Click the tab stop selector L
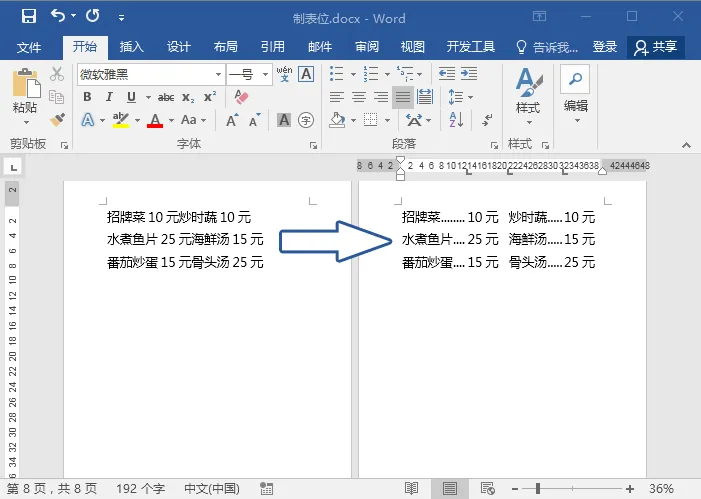Image resolution: width=701 pixels, height=499 pixels. (13, 168)
